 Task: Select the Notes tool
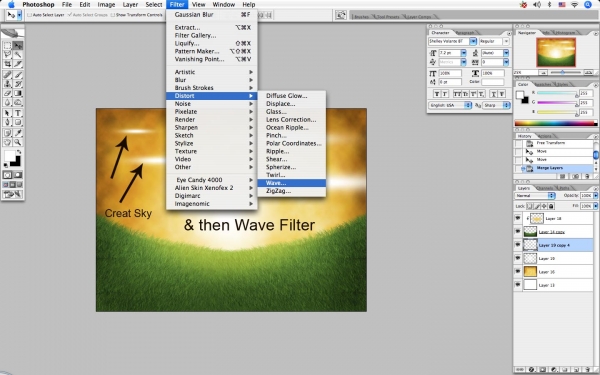click(7, 133)
